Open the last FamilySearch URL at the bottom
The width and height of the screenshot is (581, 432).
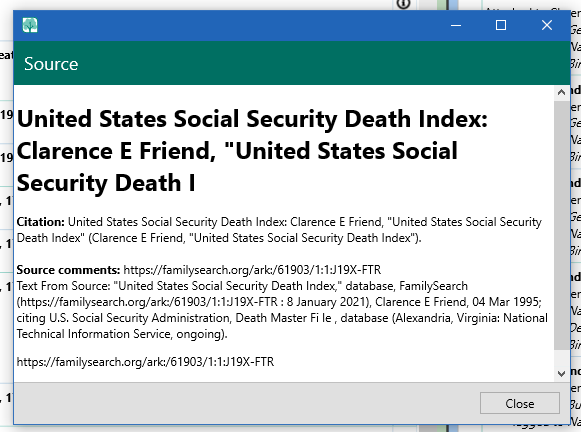pos(145,362)
